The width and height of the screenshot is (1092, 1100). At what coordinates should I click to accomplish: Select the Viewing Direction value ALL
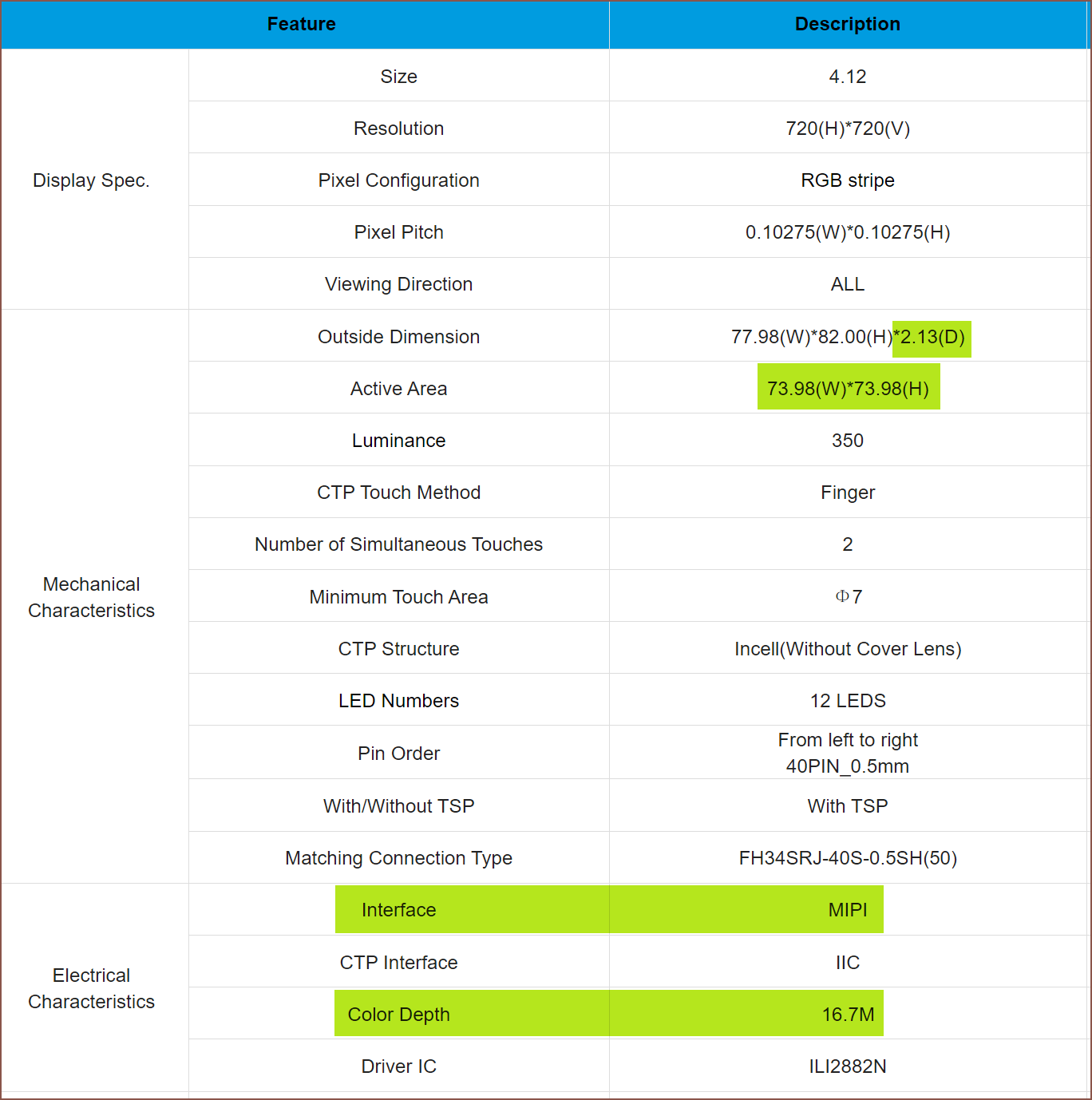tap(847, 284)
